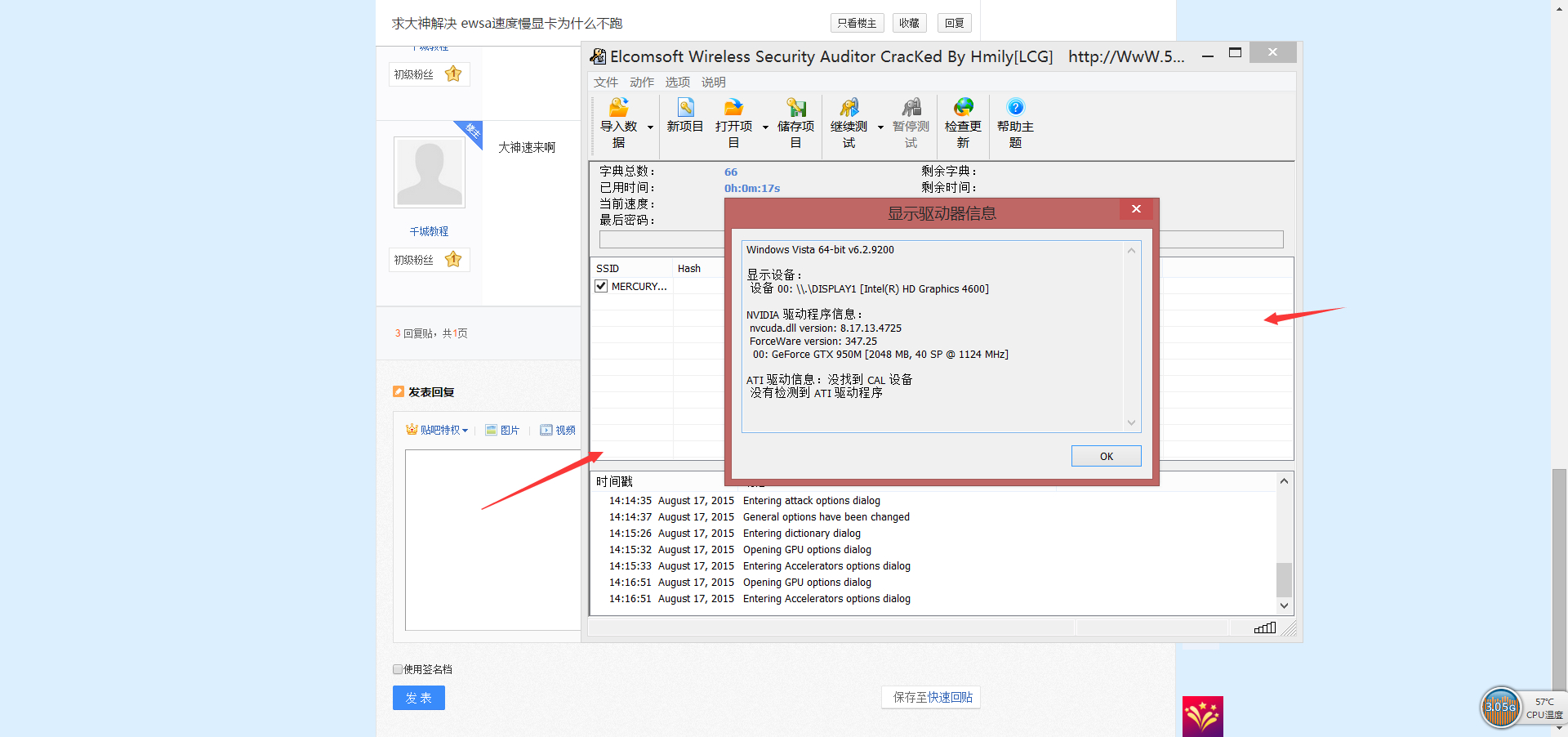Click the fireworks icon at page bottom

coord(1203,717)
